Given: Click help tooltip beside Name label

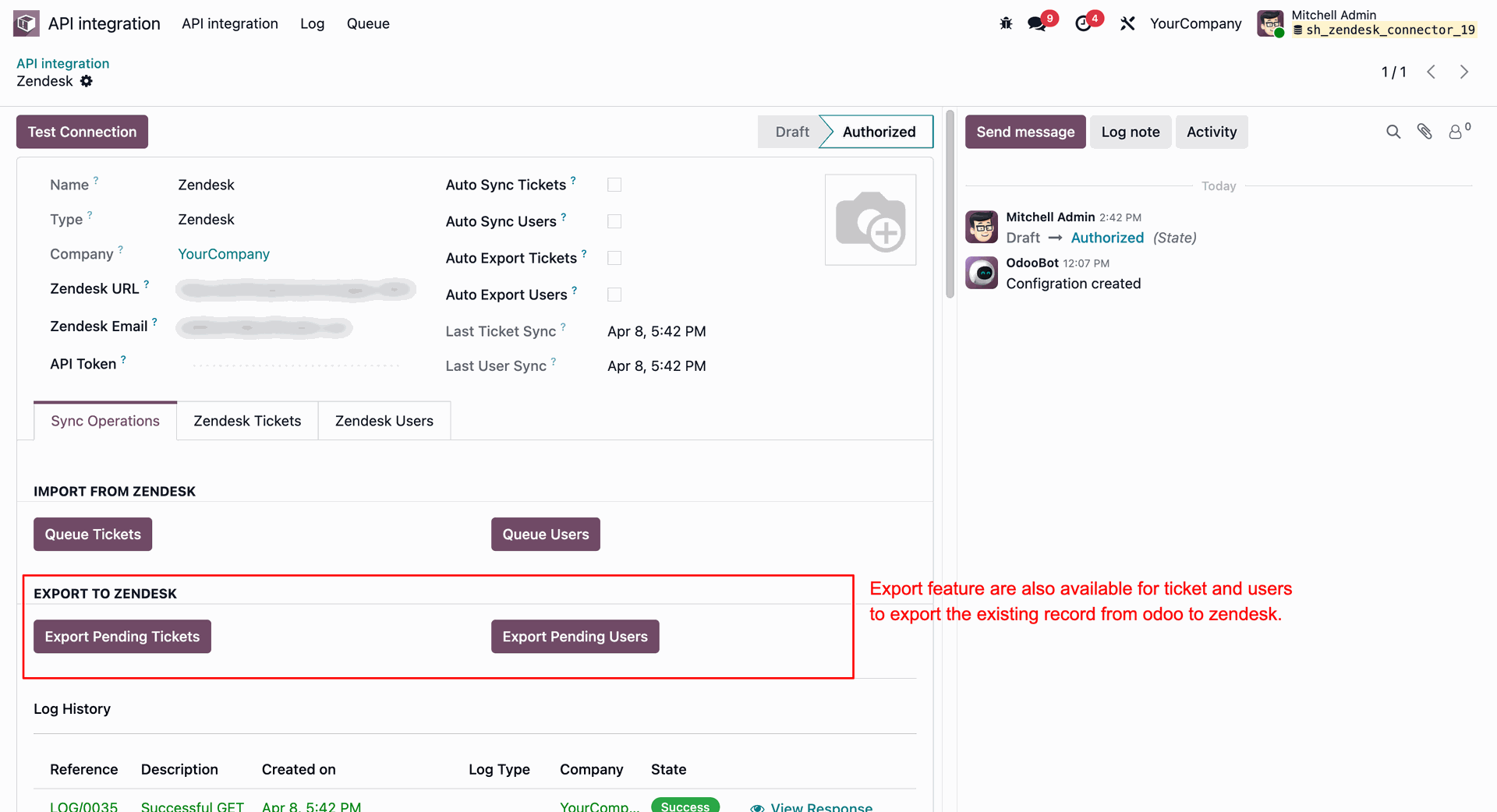Looking at the screenshot, I should [96, 180].
